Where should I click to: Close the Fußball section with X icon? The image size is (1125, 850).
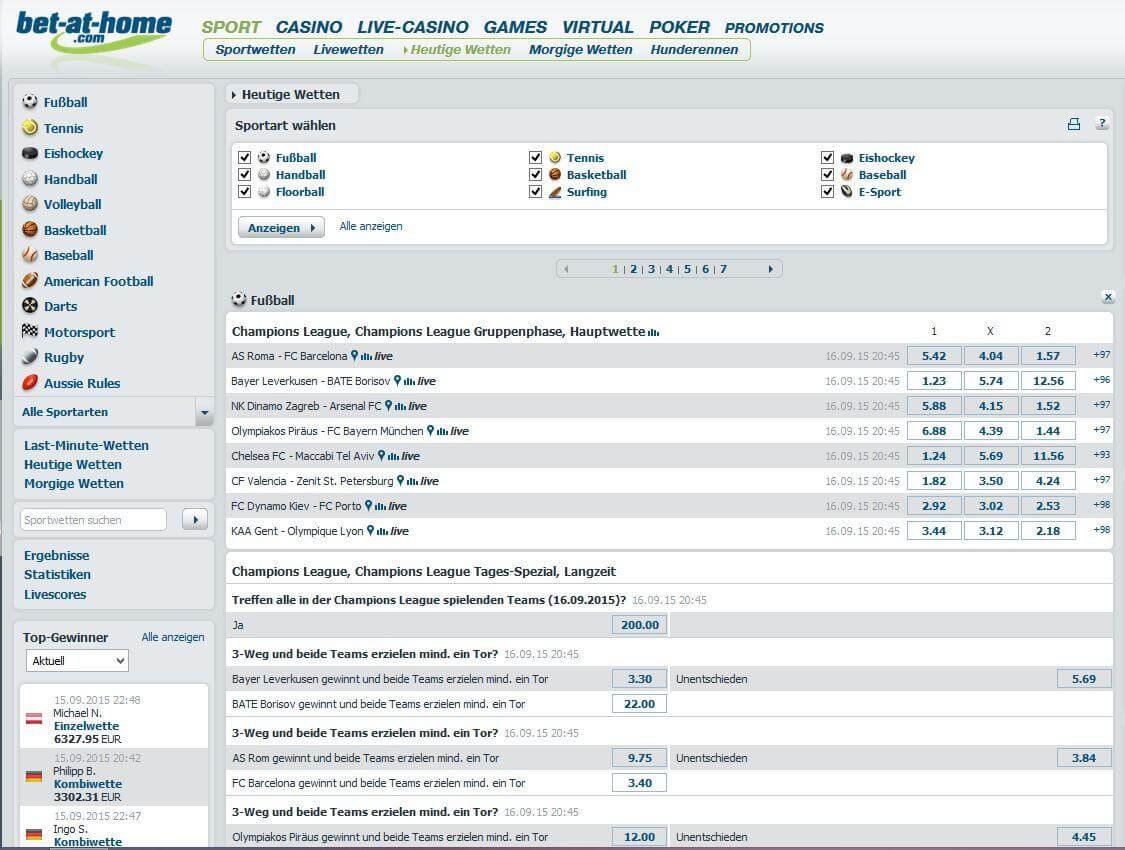coord(1108,297)
